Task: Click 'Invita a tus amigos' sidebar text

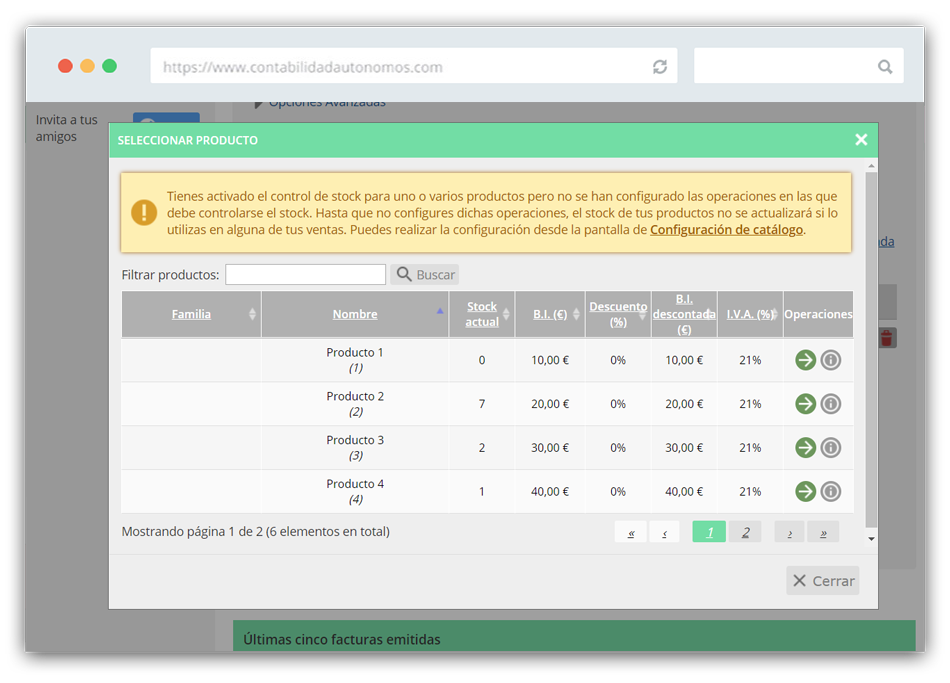Action: pos(67,128)
